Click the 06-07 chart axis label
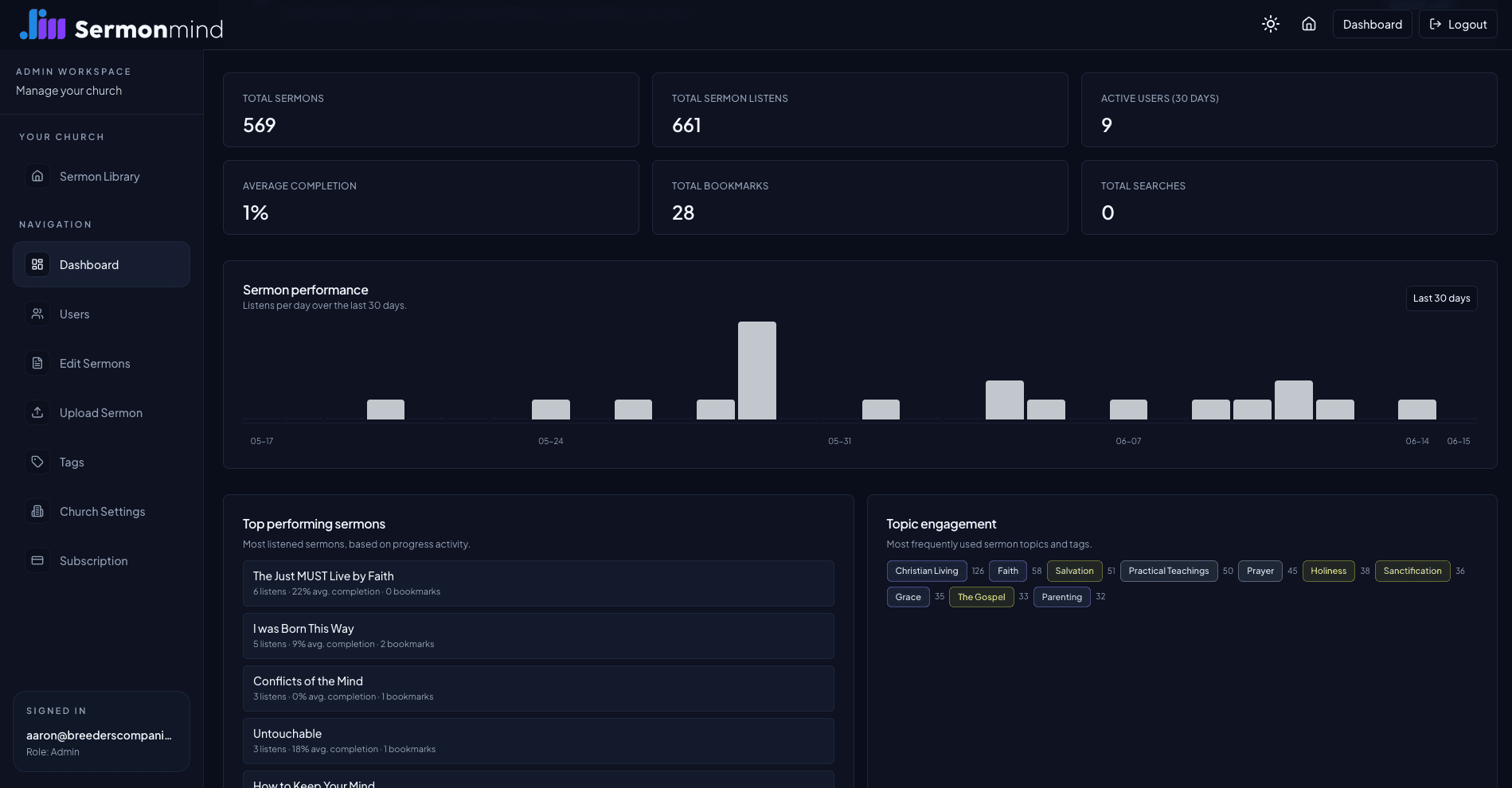The width and height of the screenshot is (1512, 788). (1128, 441)
